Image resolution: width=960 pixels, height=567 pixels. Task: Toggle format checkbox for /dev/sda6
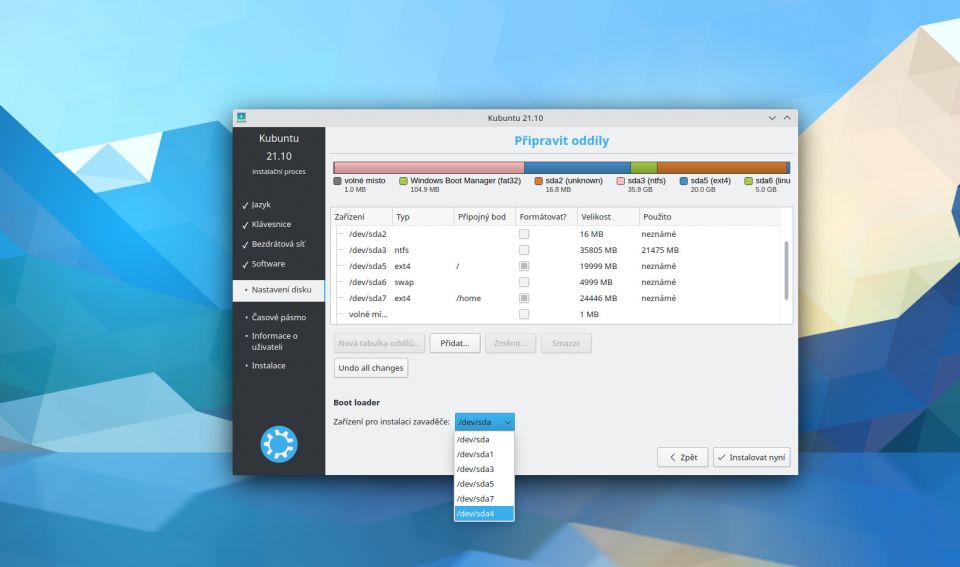tap(524, 282)
